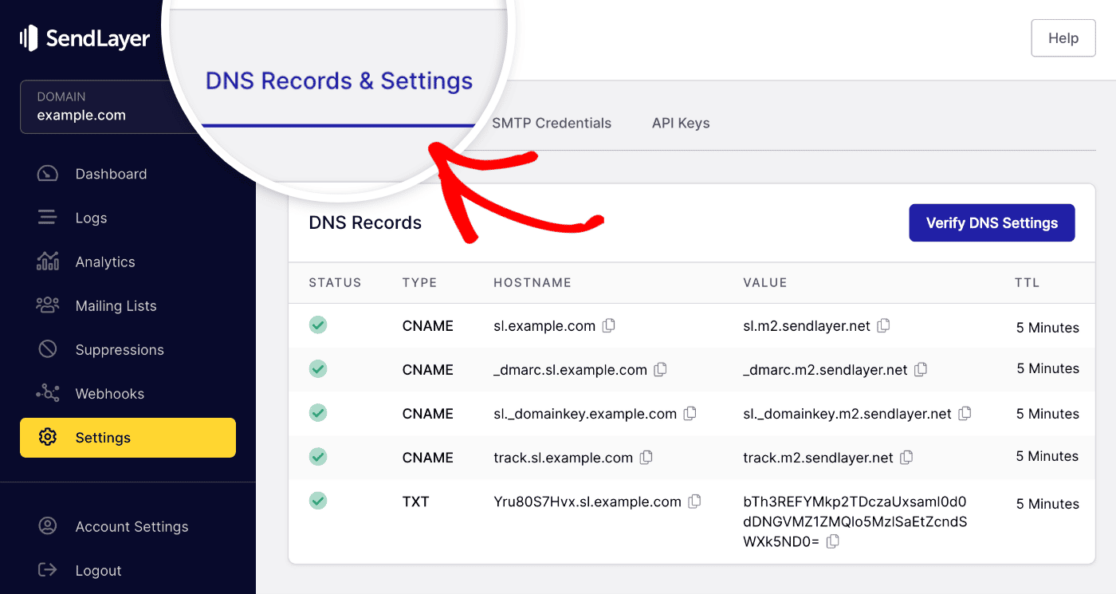The width and height of the screenshot is (1116, 594).
Task: Click the Analytics chart icon
Action: [x=48, y=261]
